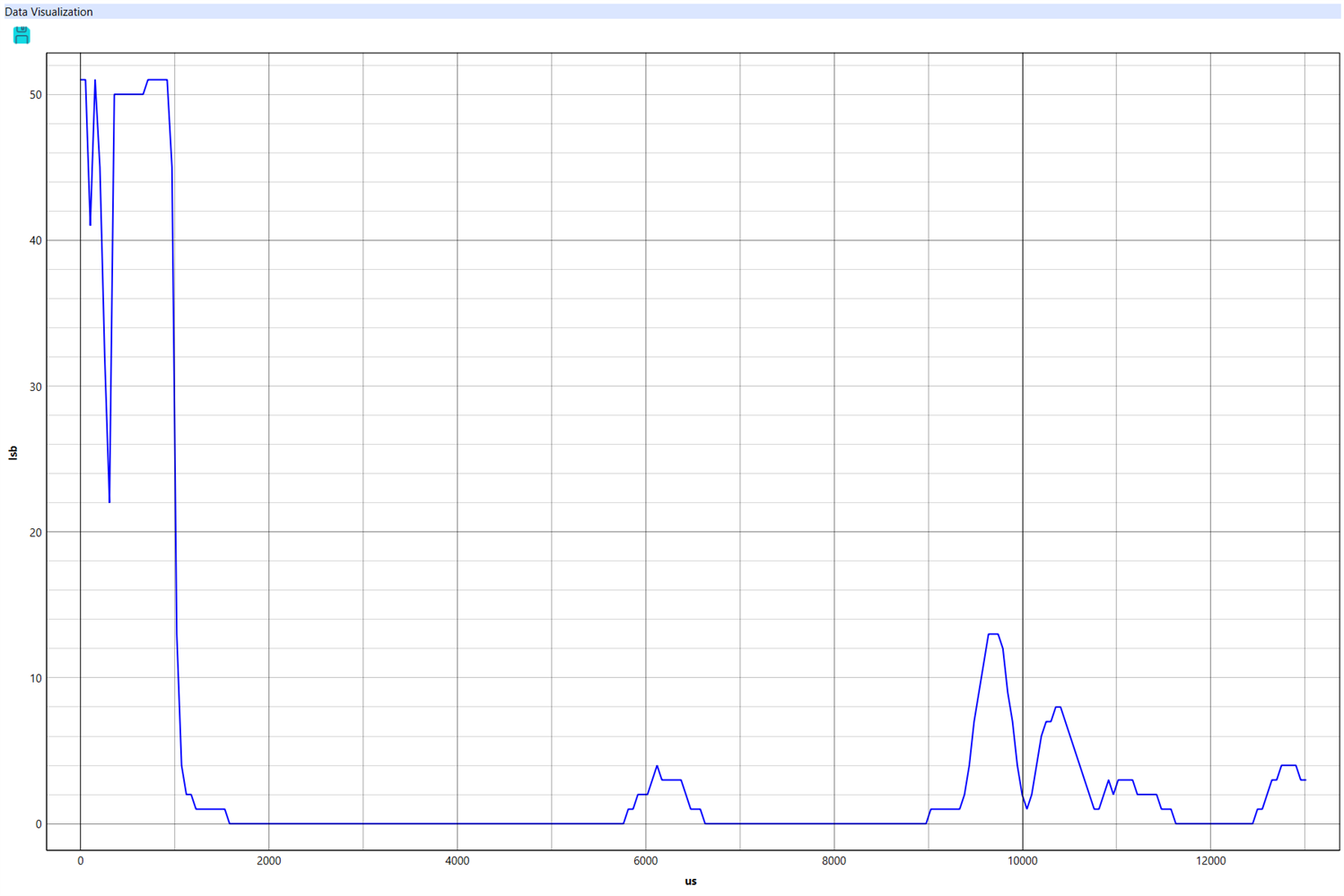This screenshot has width=1344, height=896.
Task: Click the 40 tick label
Action: pyautogui.click(x=36, y=240)
